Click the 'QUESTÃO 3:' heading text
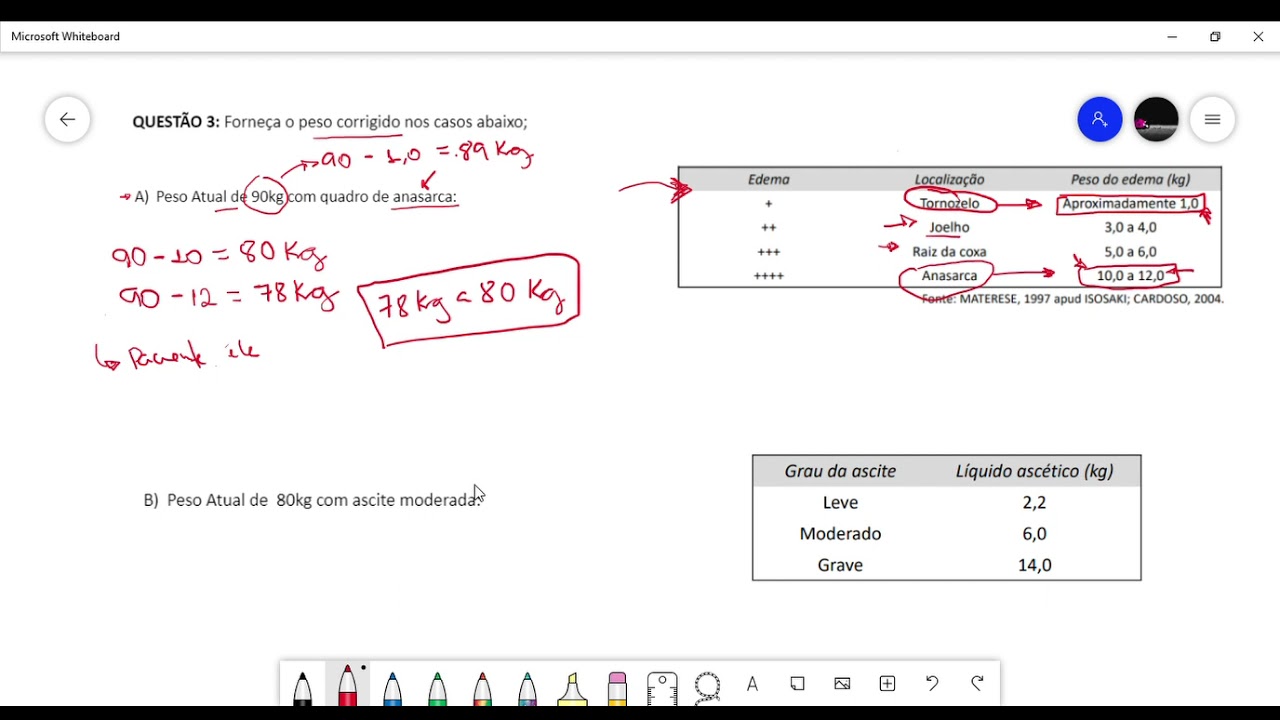This screenshot has width=1280, height=720. (176, 122)
